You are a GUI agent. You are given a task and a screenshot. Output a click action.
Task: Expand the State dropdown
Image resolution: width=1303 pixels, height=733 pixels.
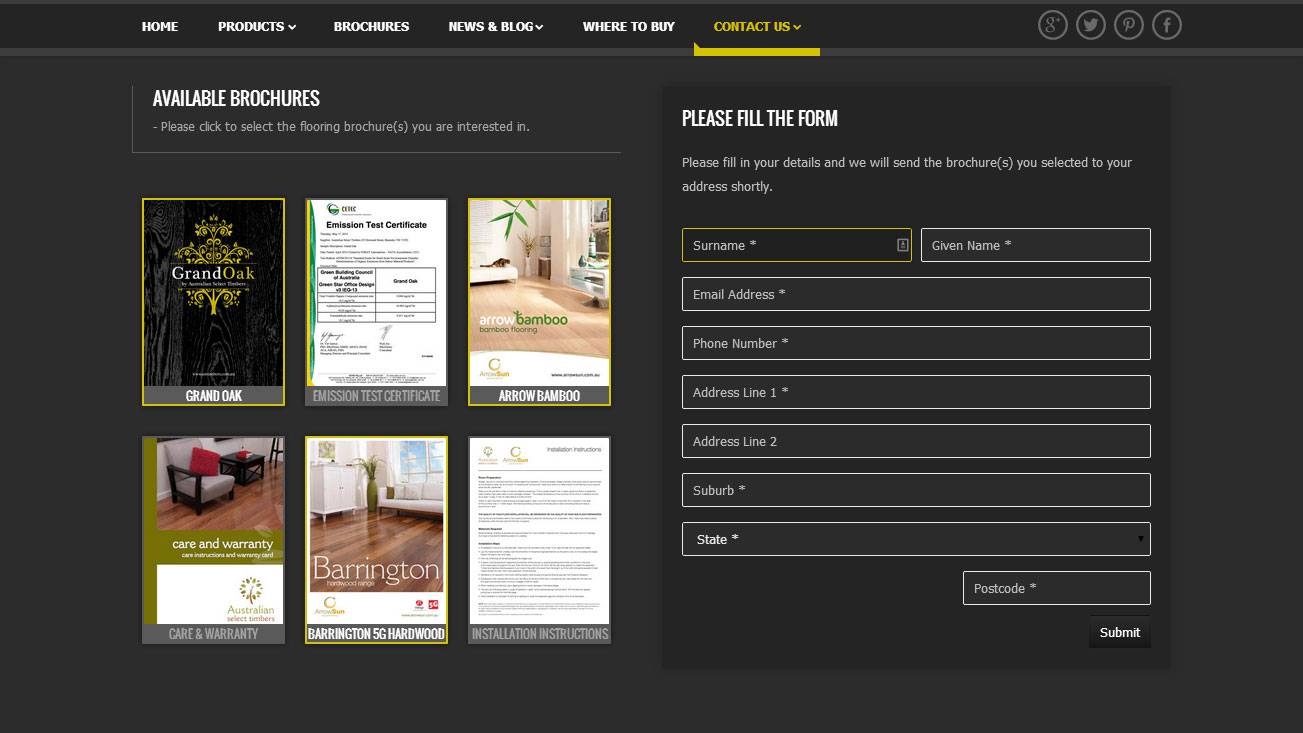click(x=915, y=539)
